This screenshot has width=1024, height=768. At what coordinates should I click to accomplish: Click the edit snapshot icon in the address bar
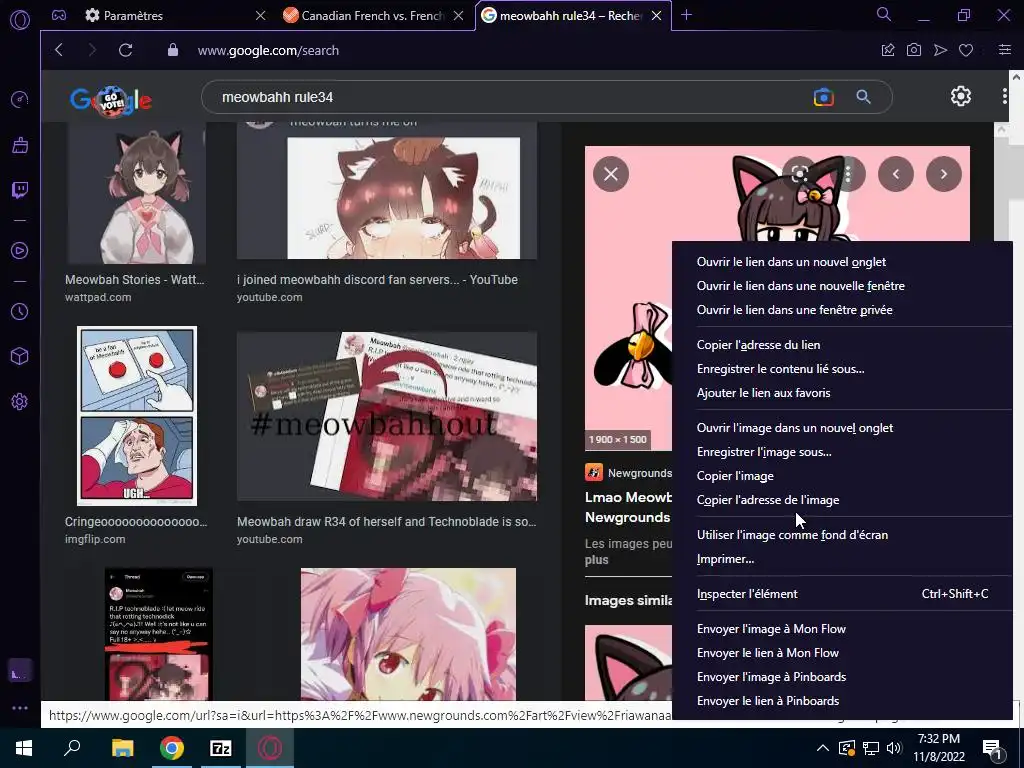(888, 50)
